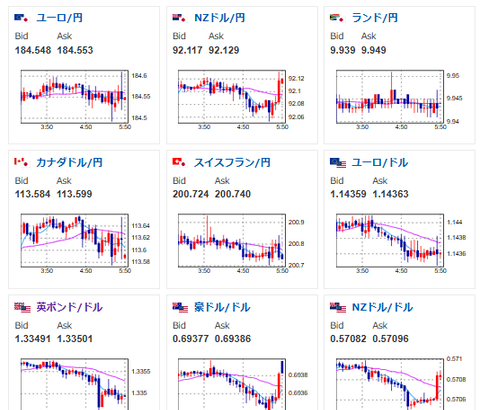Open the 豪ドル/ドル pair link
The image size is (480, 410).
tap(222, 307)
